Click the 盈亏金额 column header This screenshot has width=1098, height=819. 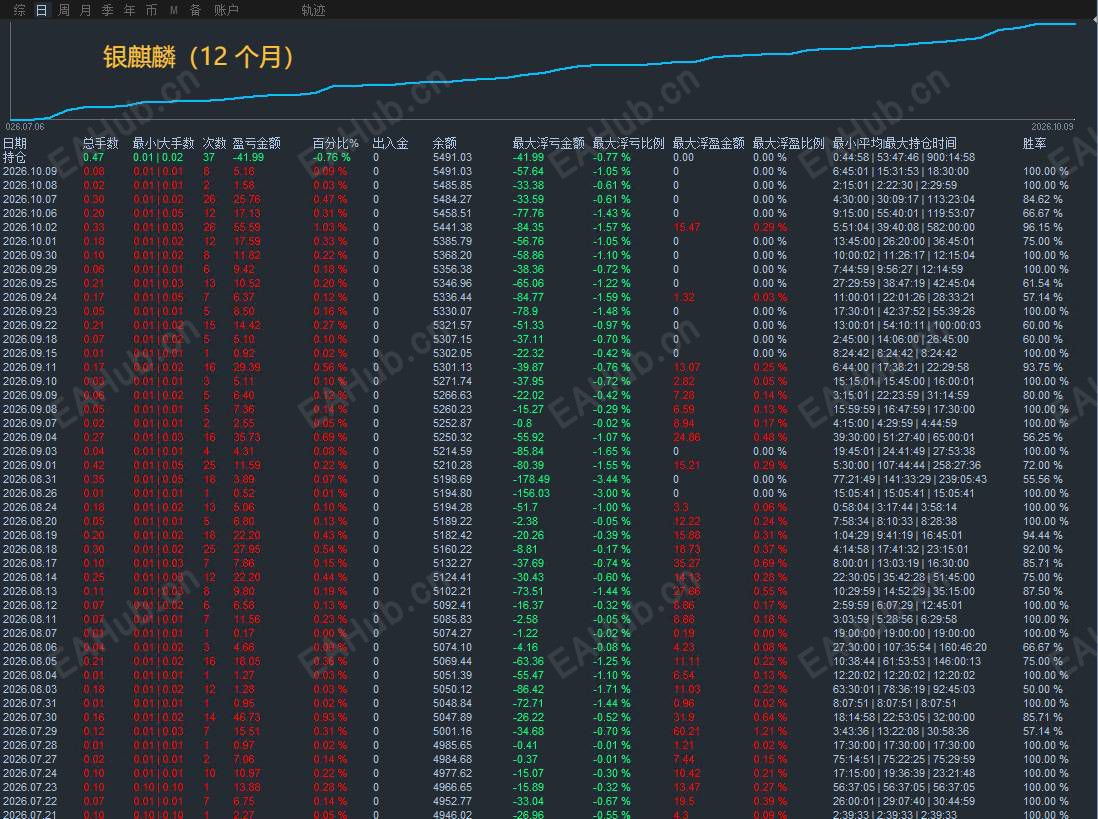256,144
